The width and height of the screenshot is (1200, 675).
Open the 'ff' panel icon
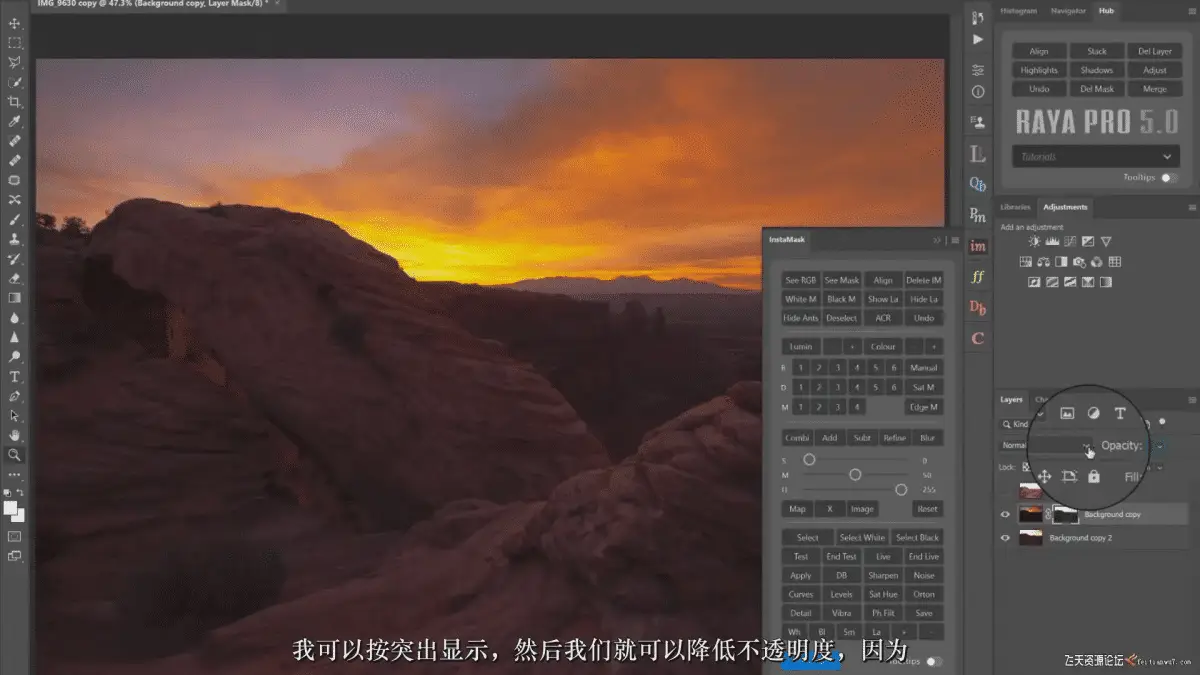[978, 277]
